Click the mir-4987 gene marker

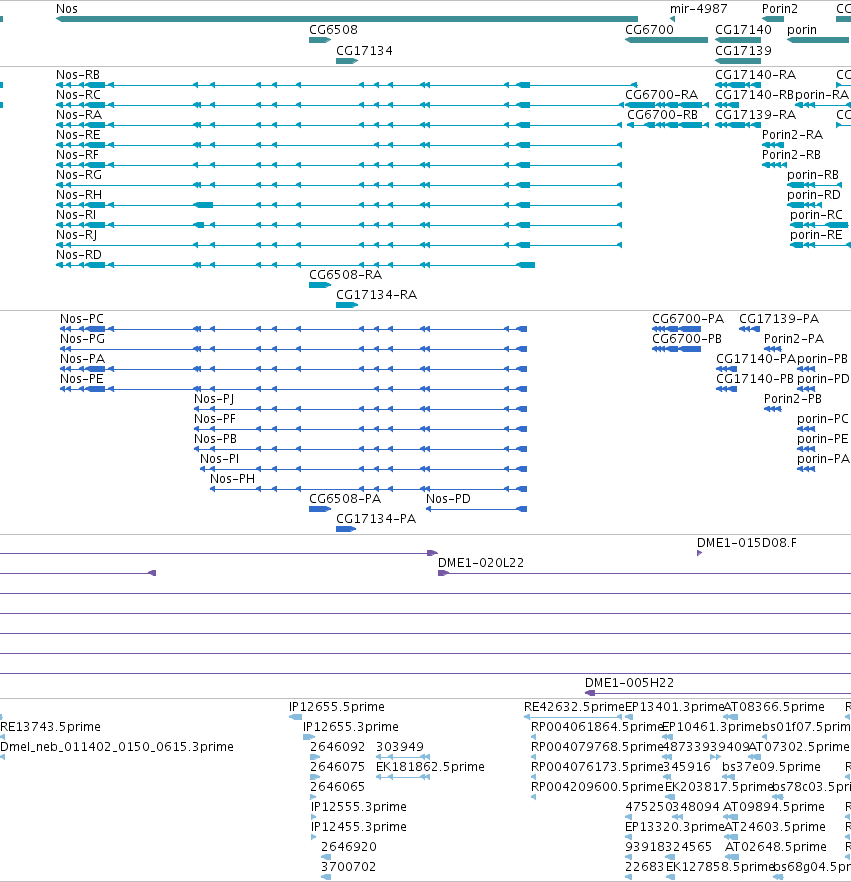pyautogui.click(x=672, y=19)
